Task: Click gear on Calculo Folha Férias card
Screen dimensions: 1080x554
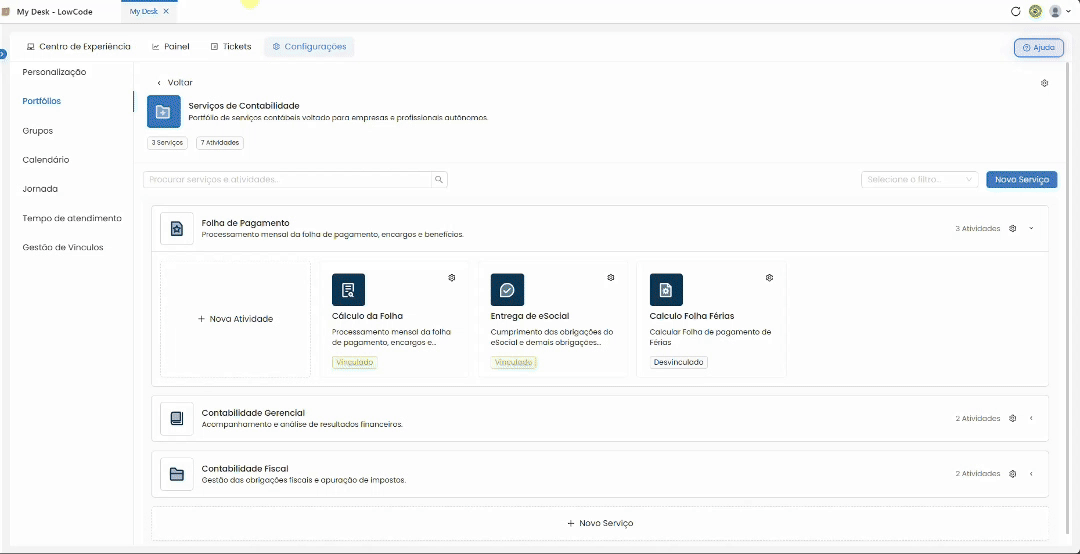Action: (x=769, y=278)
